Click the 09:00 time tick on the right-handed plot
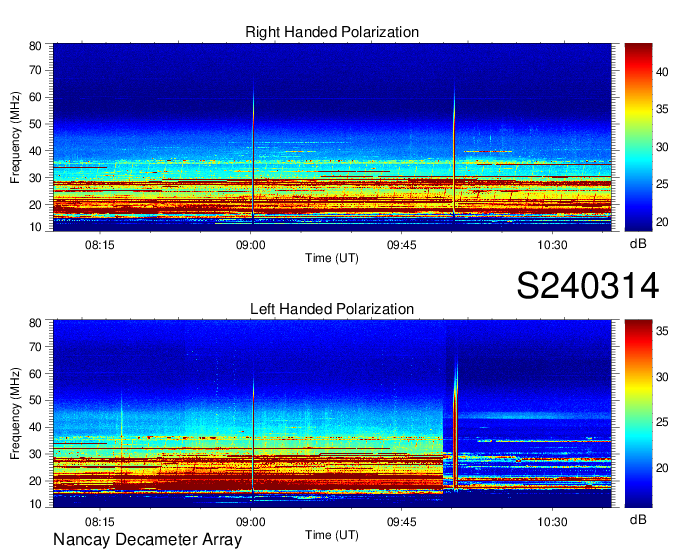The image size is (680, 552). (x=251, y=245)
